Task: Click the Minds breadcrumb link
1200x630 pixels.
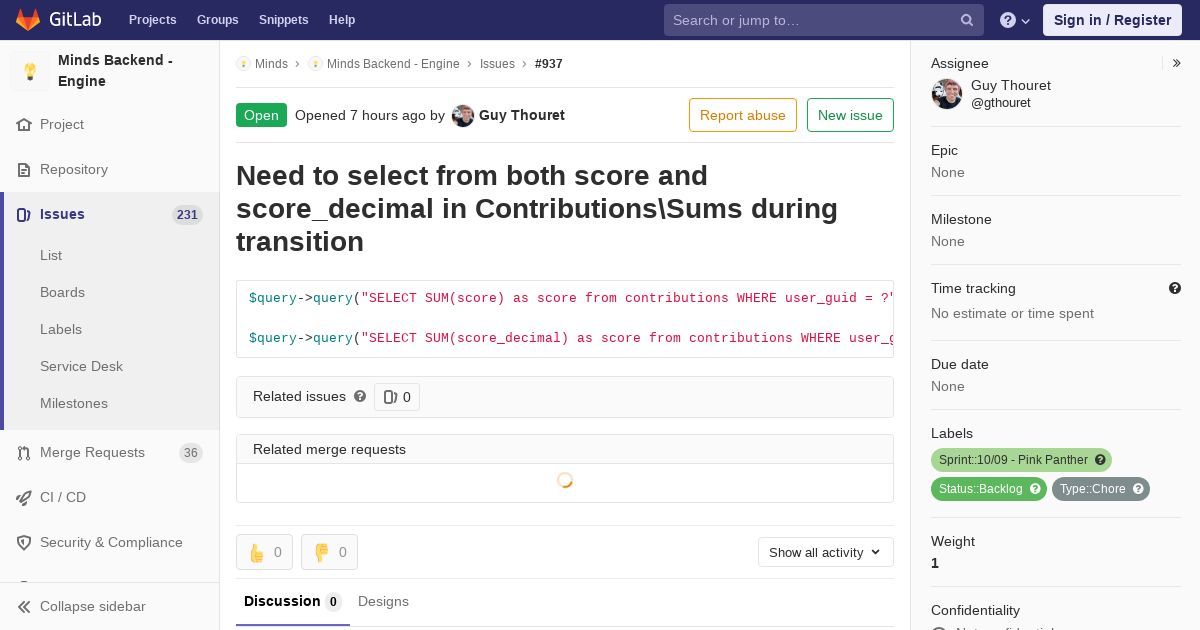Action: (271, 64)
